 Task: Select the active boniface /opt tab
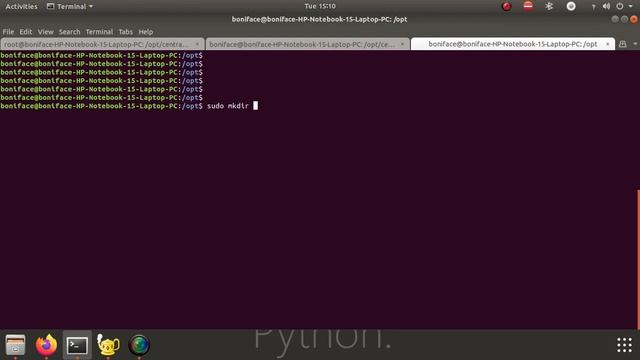tap(513, 44)
